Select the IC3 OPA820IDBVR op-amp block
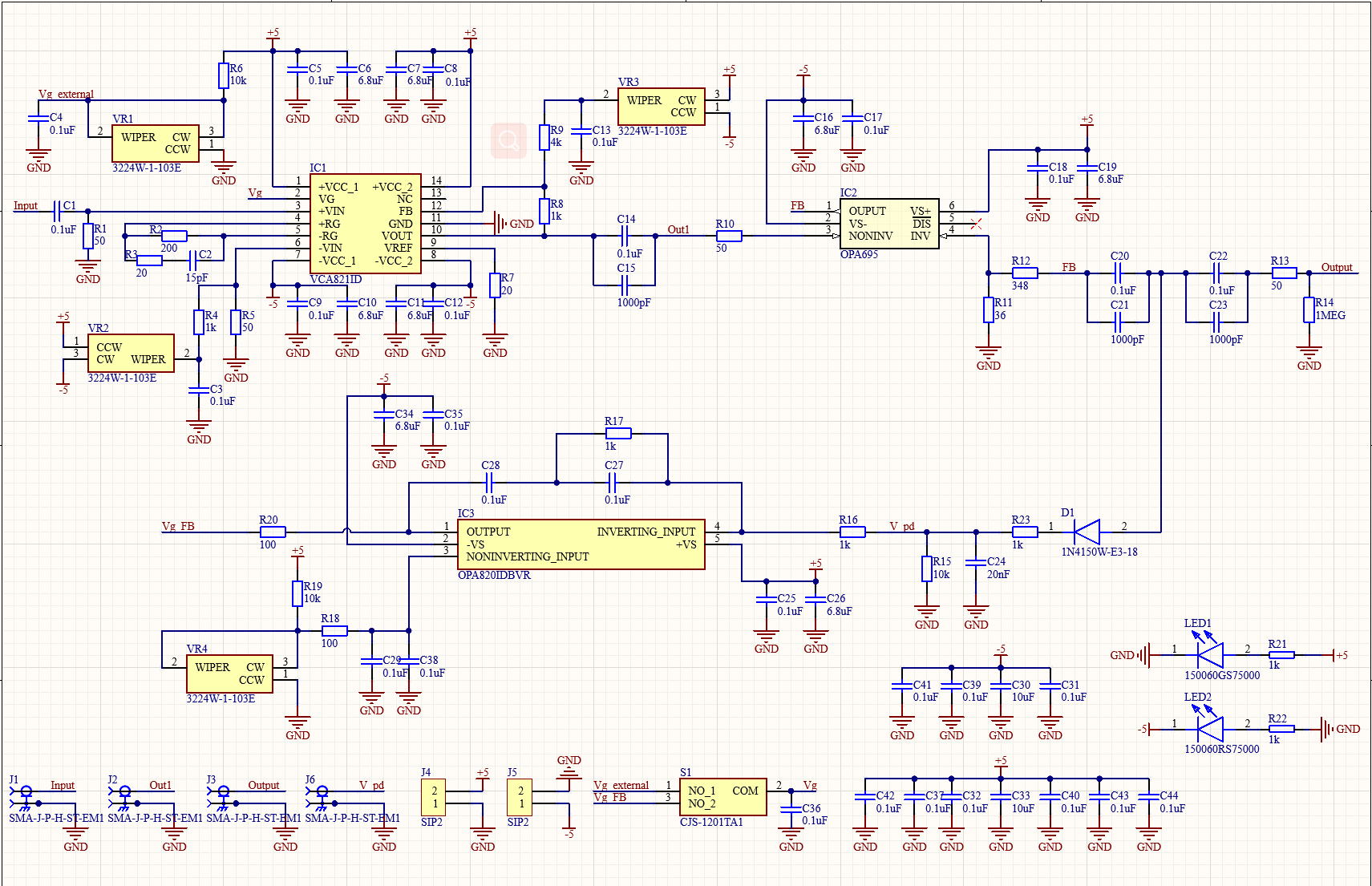Viewport: 1372px width, 886px height. point(581,544)
